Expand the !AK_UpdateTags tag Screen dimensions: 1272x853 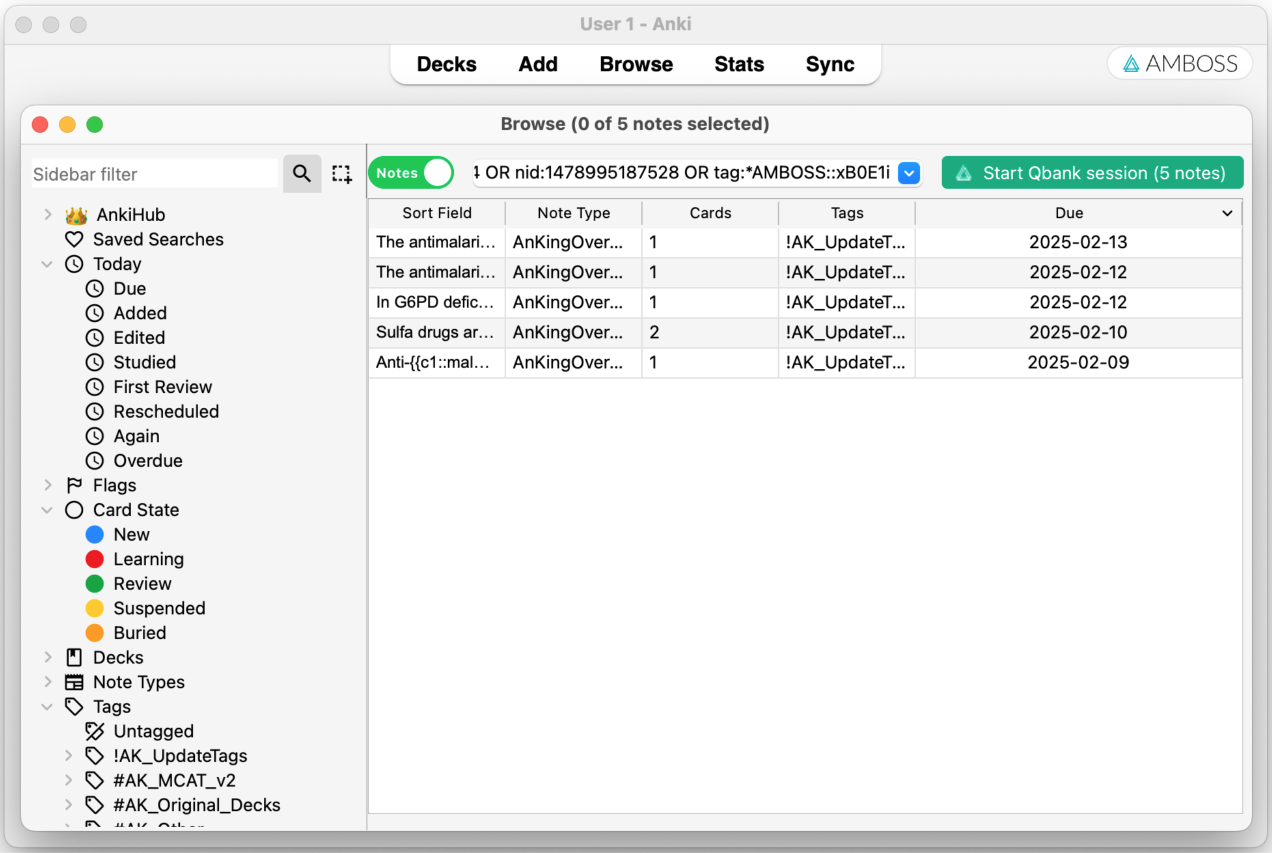(x=68, y=756)
